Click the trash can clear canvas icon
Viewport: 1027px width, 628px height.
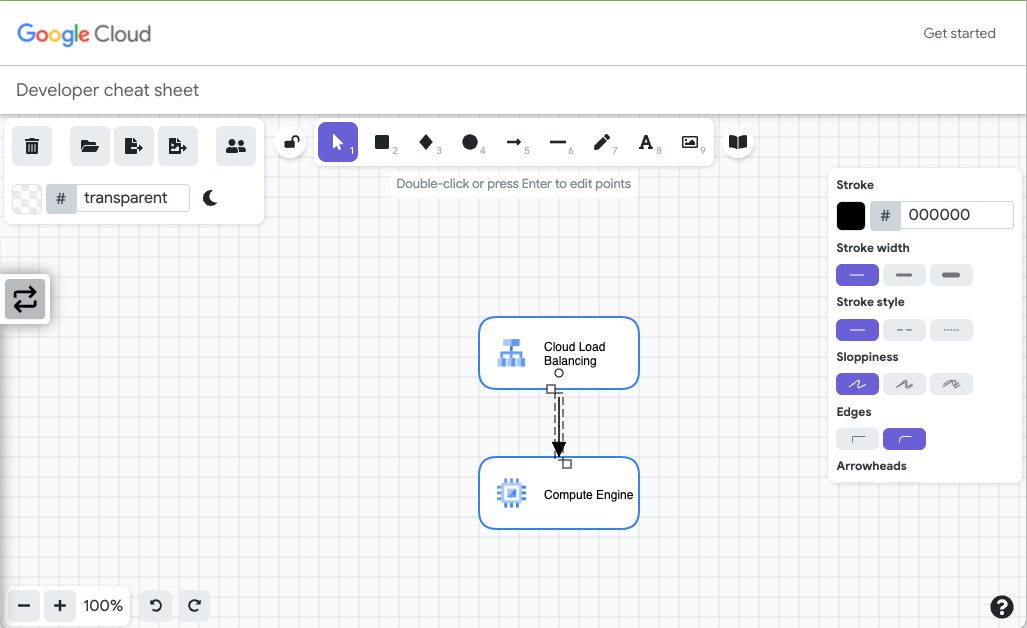[x=31, y=146]
